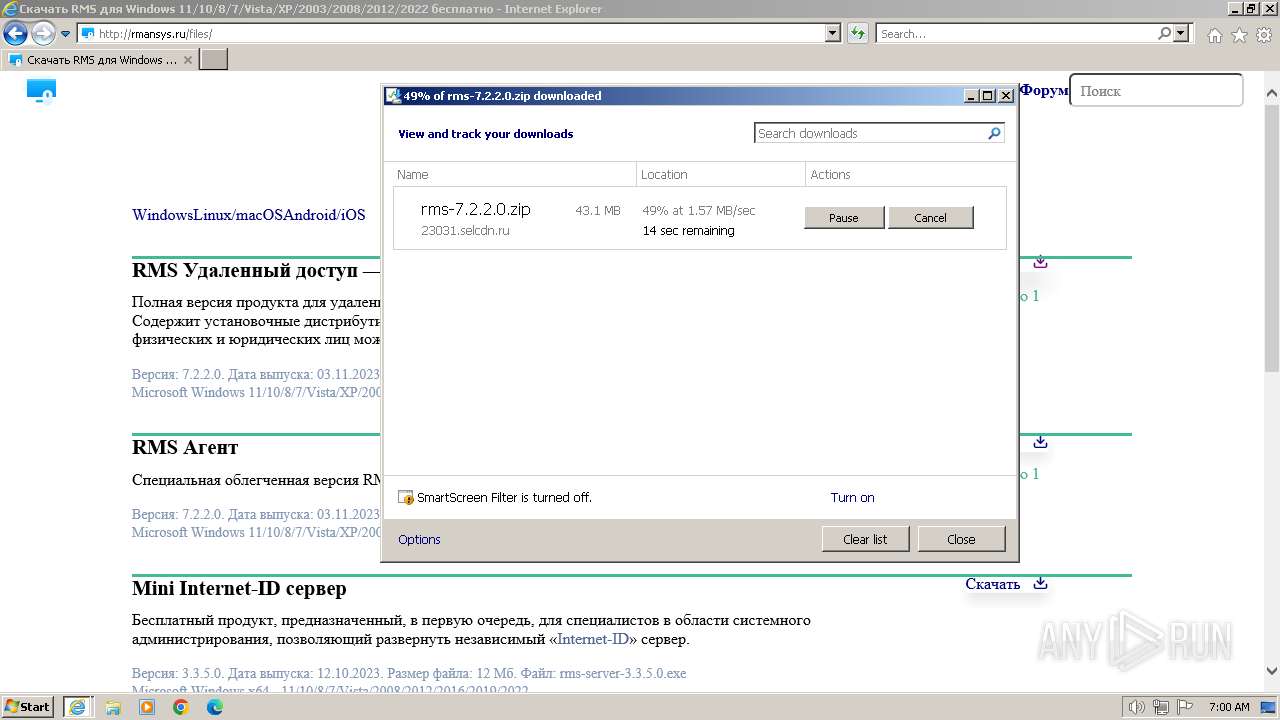The image size is (1280, 720).
Task: Click download icon for RMS Агент
Action: tap(1040, 441)
